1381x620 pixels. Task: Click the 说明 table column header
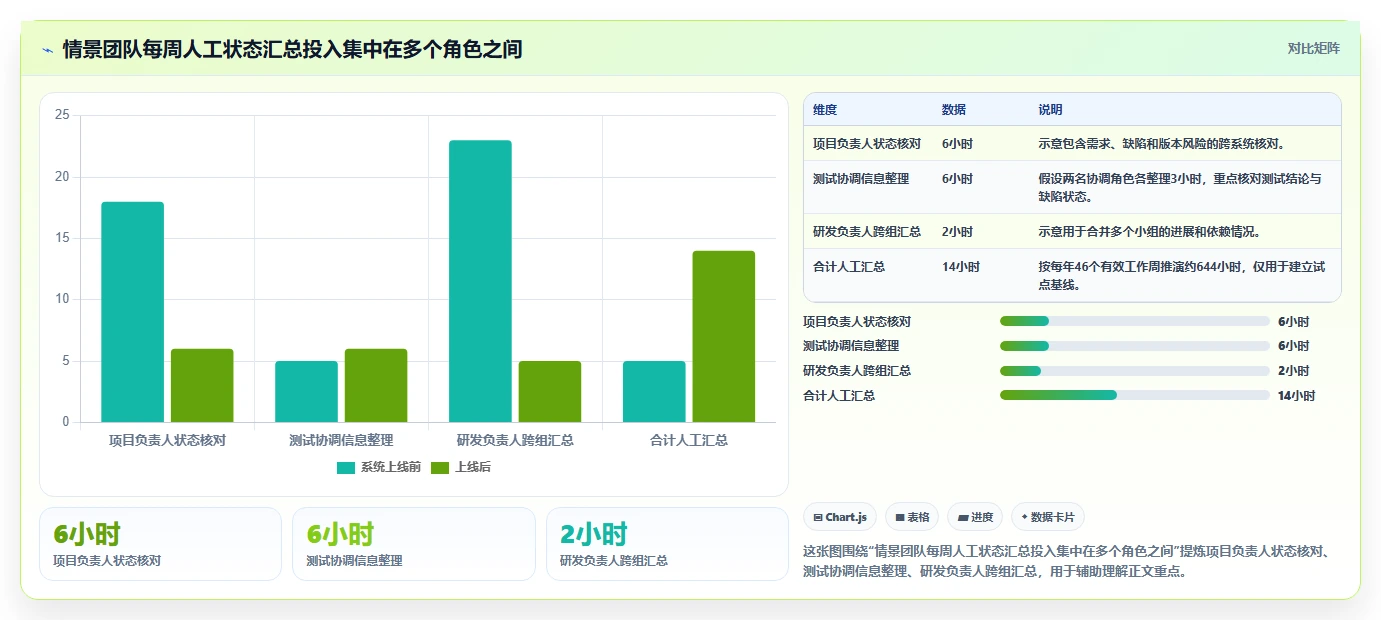tap(1051, 110)
